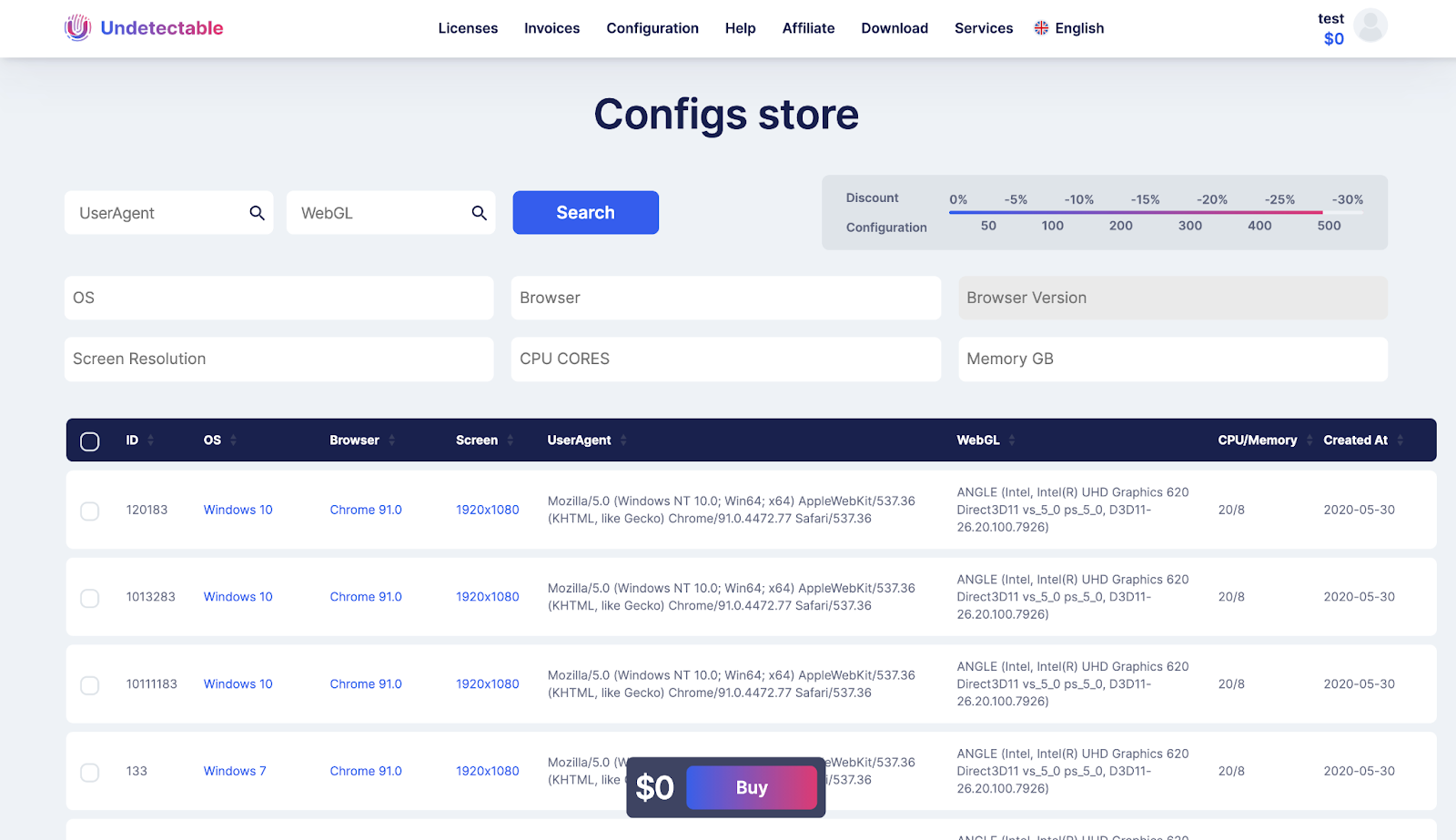Sort the table by ID column arrows
The height and width of the screenshot is (840, 1456).
[151, 440]
